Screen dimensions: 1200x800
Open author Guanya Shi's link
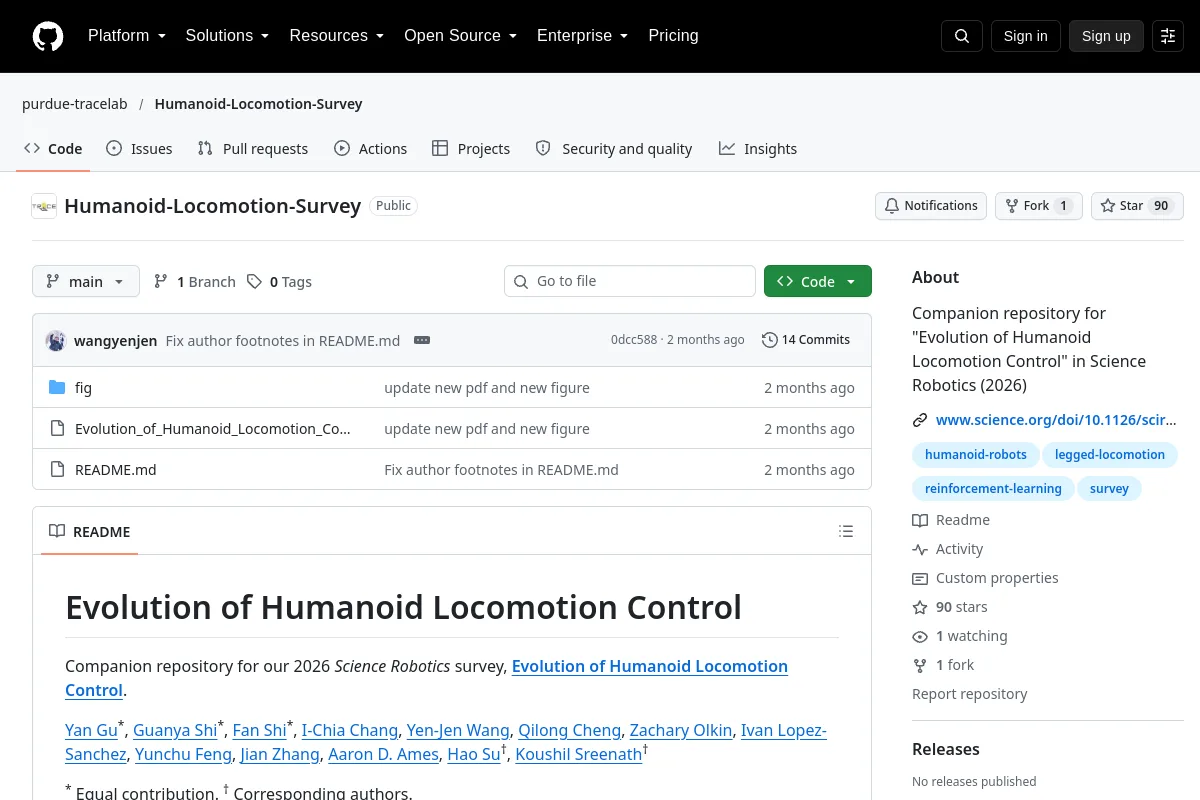[x=175, y=730]
